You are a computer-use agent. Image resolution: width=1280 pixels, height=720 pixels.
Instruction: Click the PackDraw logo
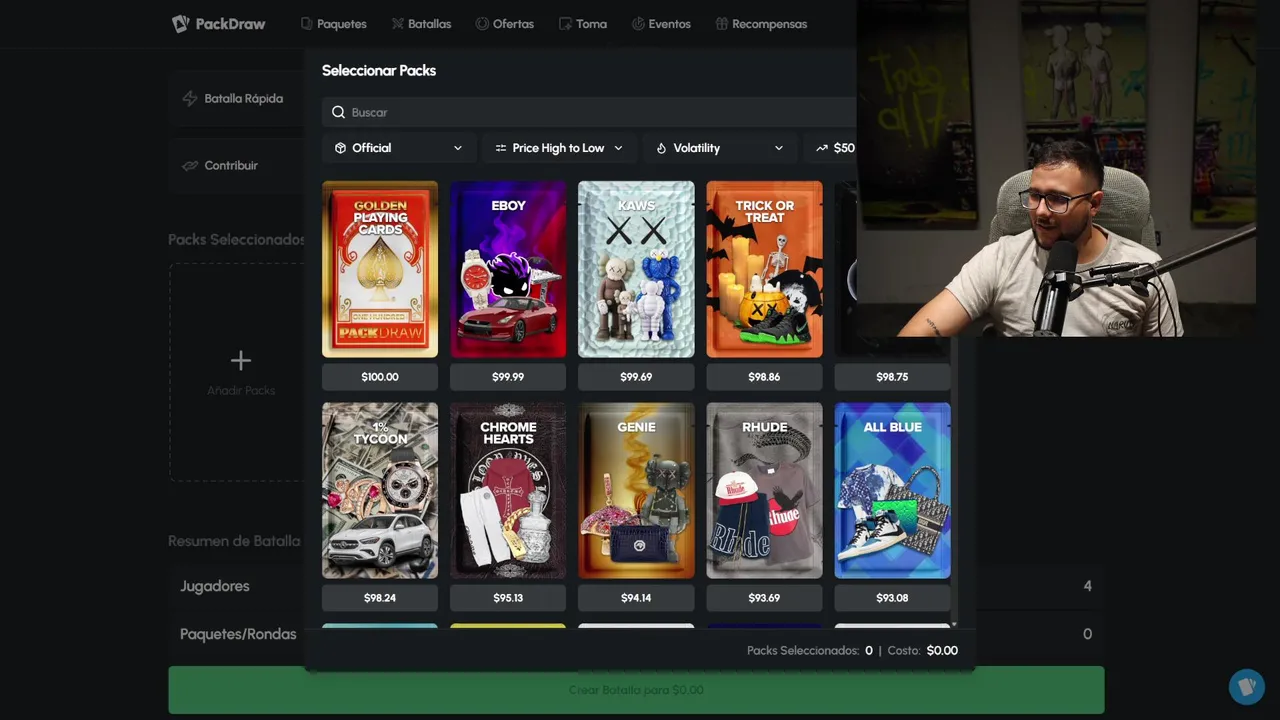218,24
